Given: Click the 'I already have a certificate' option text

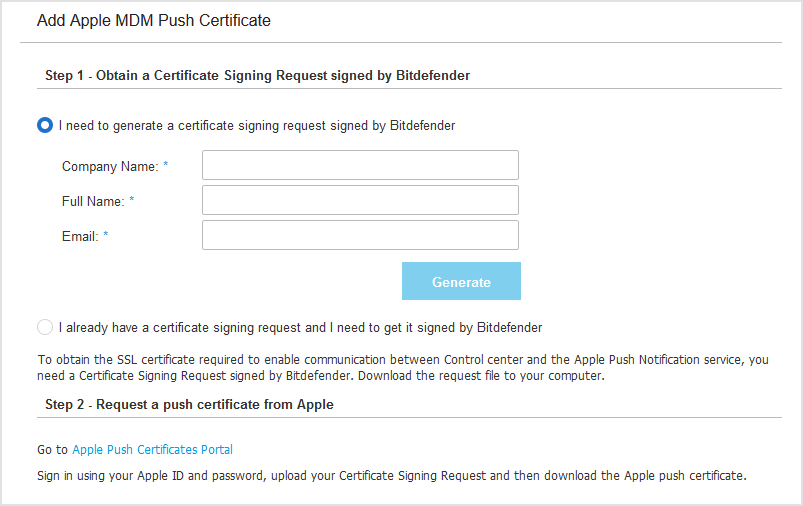Looking at the screenshot, I should pyautogui.click(x=300, y=327).
